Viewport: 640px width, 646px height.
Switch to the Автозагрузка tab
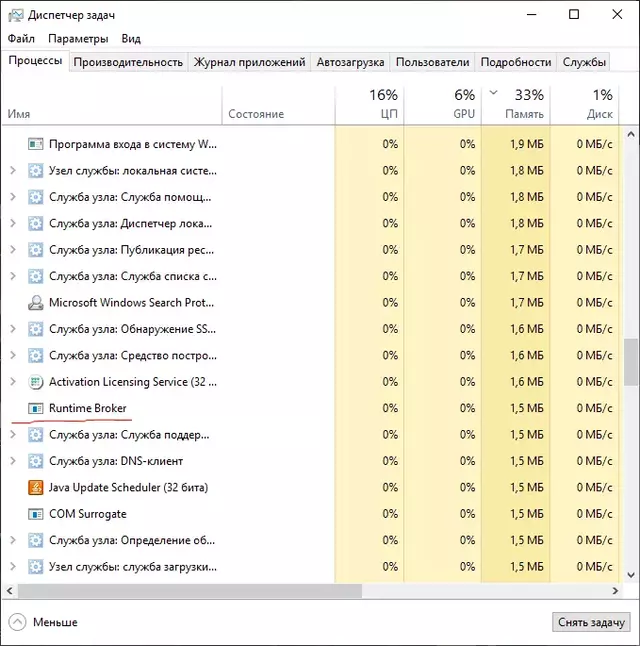350,62
